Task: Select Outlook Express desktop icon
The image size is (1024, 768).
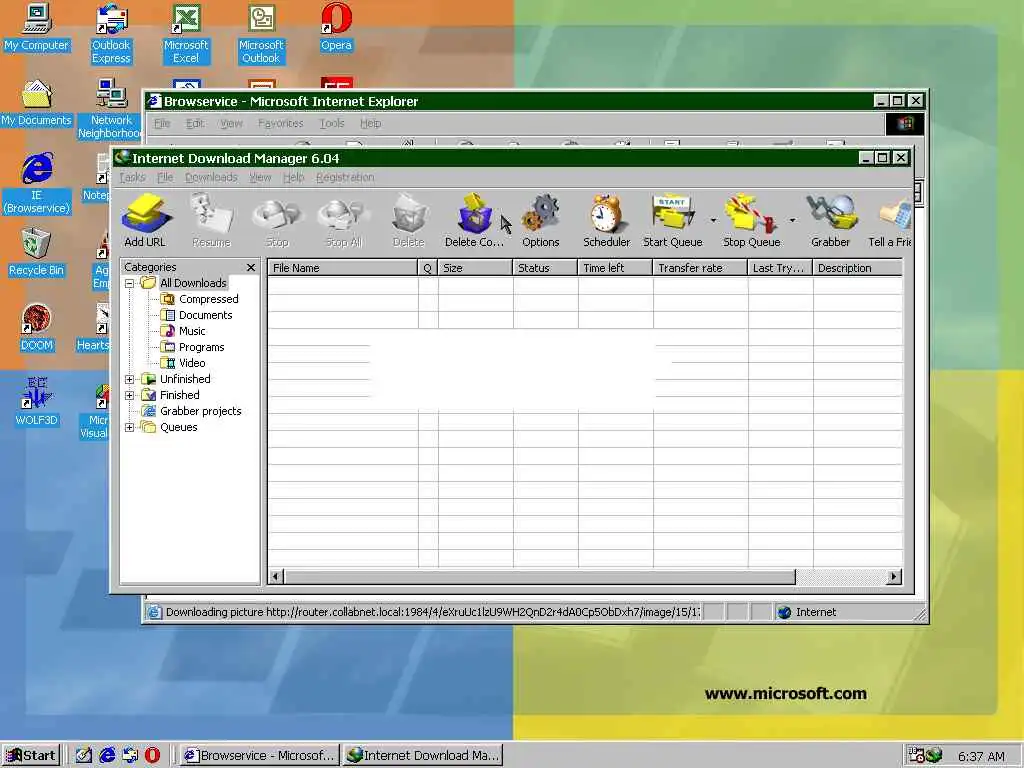Action: (111, 34)
